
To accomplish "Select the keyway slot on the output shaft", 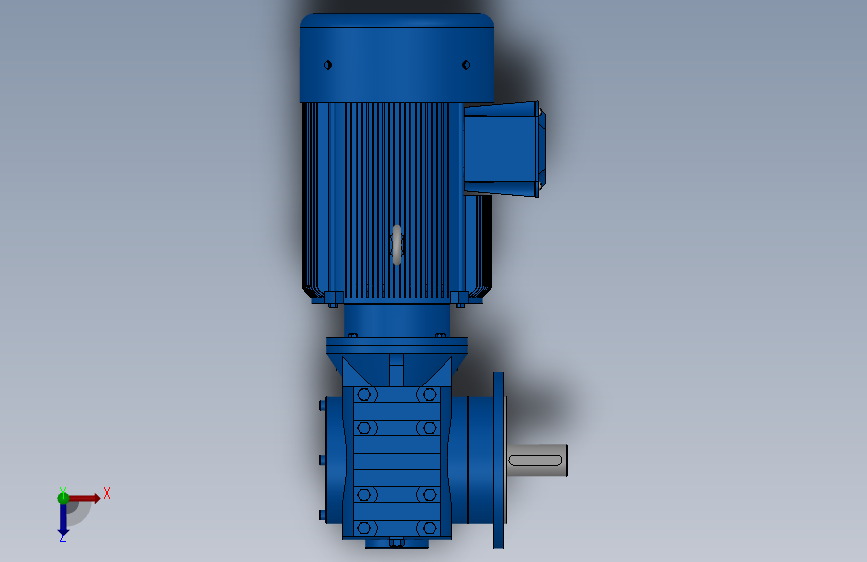I will coord(535,460).
